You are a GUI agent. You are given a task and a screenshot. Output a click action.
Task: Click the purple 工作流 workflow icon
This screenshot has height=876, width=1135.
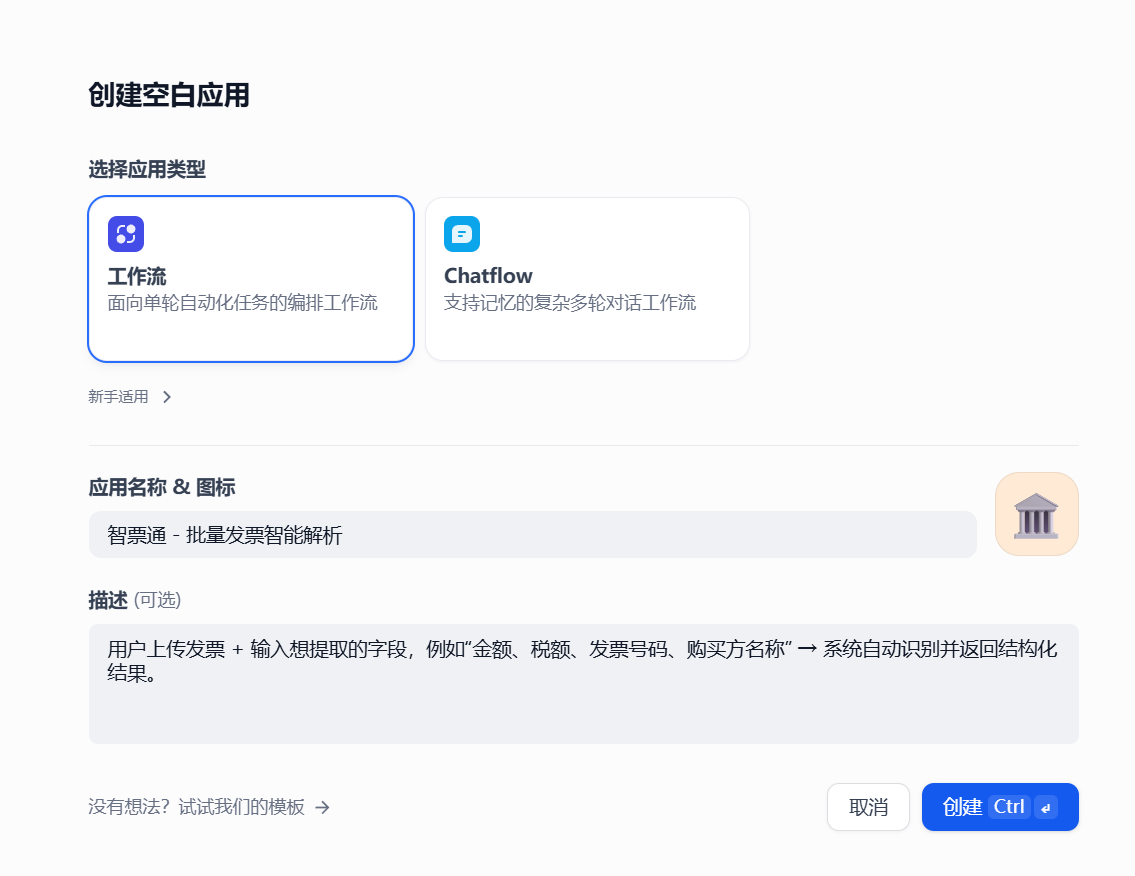pyautogui.click(x=126, y=234)
